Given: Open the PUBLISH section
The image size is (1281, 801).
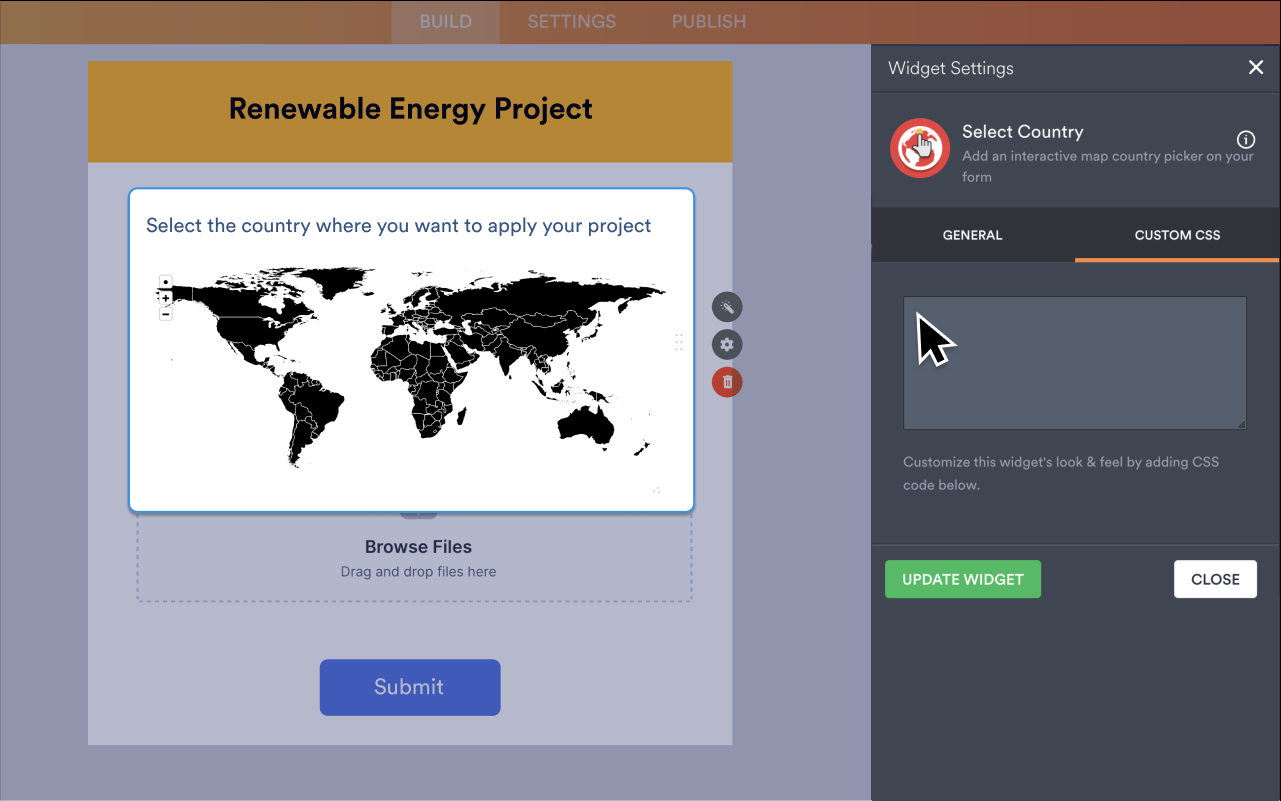Looking at the screenshot, I should coord(708,21).
